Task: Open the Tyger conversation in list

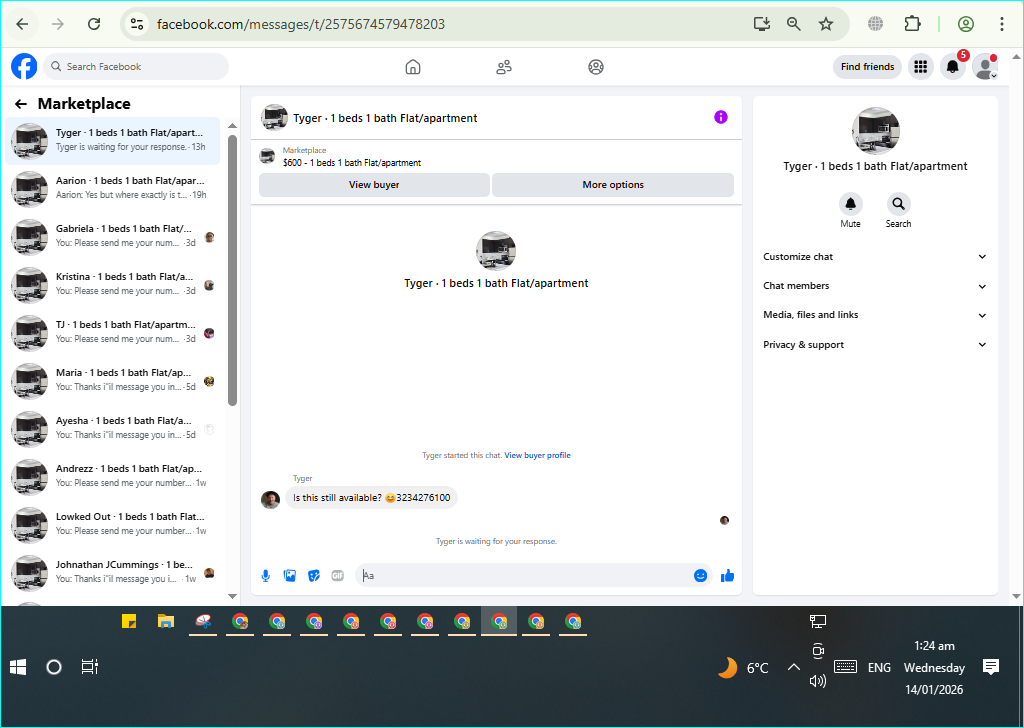Action: point(112,140)
